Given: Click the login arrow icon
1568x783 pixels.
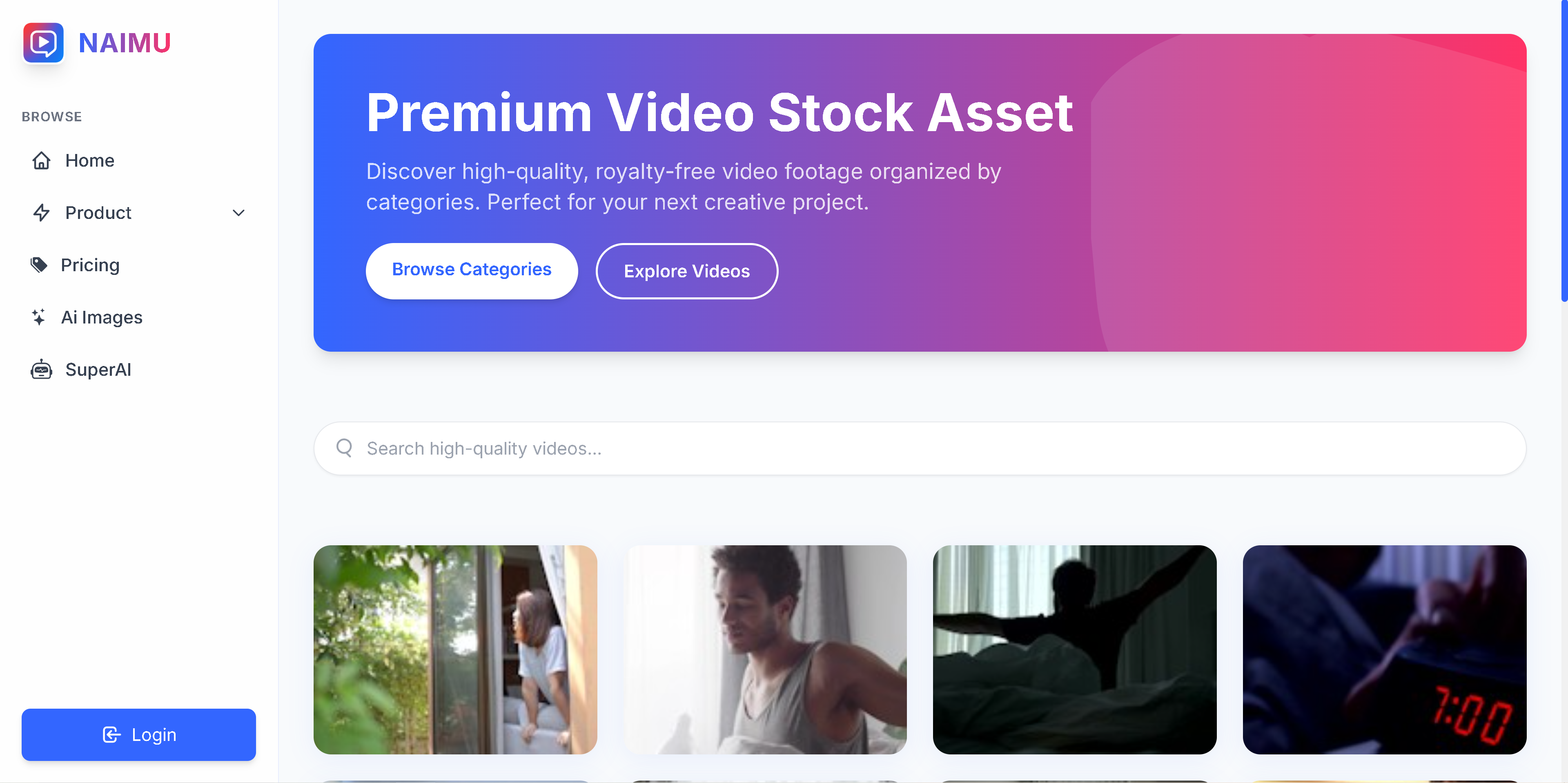Looking at the screenshot, I should click(111, 735).
